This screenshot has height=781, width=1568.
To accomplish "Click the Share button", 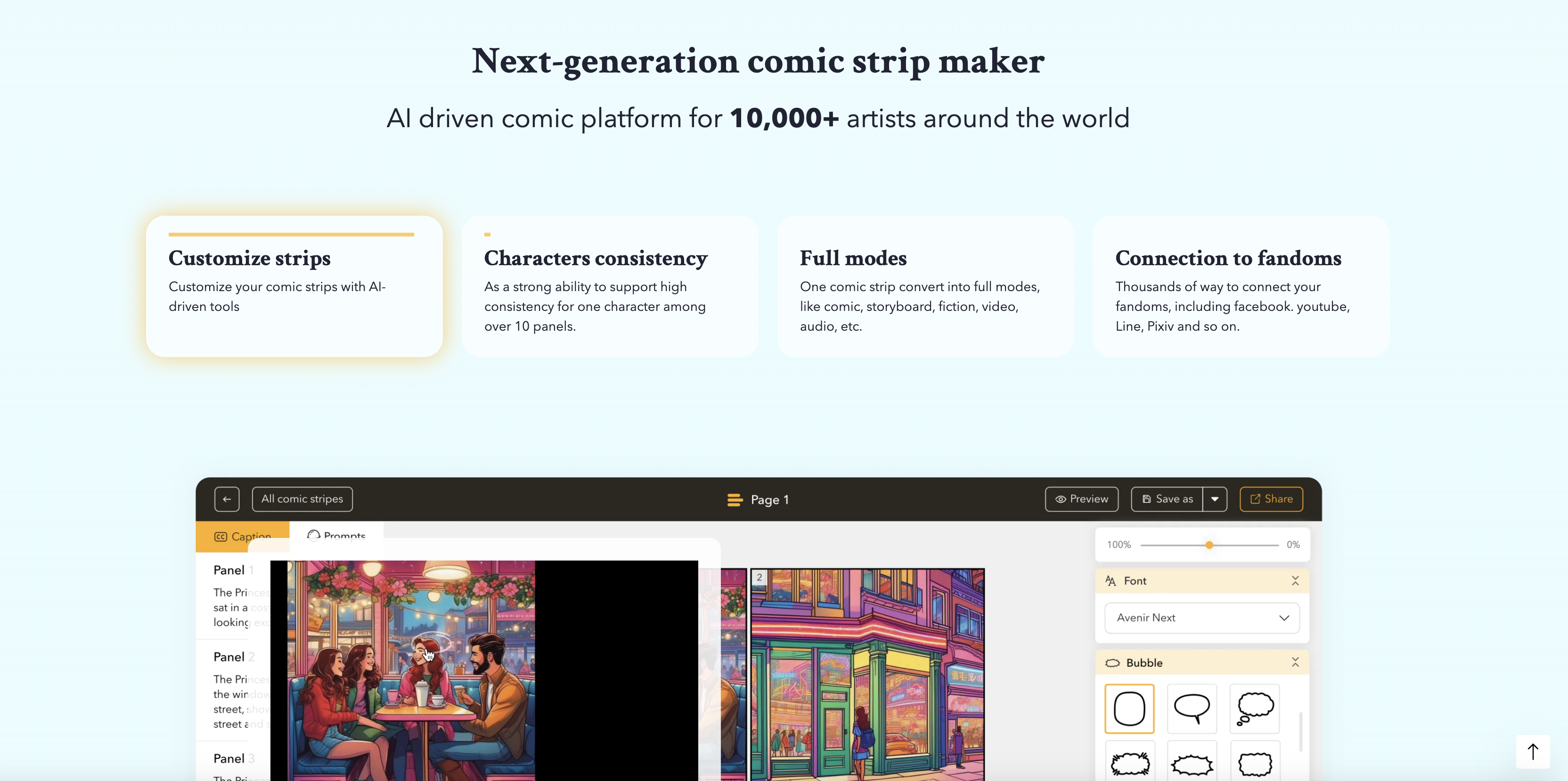I will pos(1271,499).
